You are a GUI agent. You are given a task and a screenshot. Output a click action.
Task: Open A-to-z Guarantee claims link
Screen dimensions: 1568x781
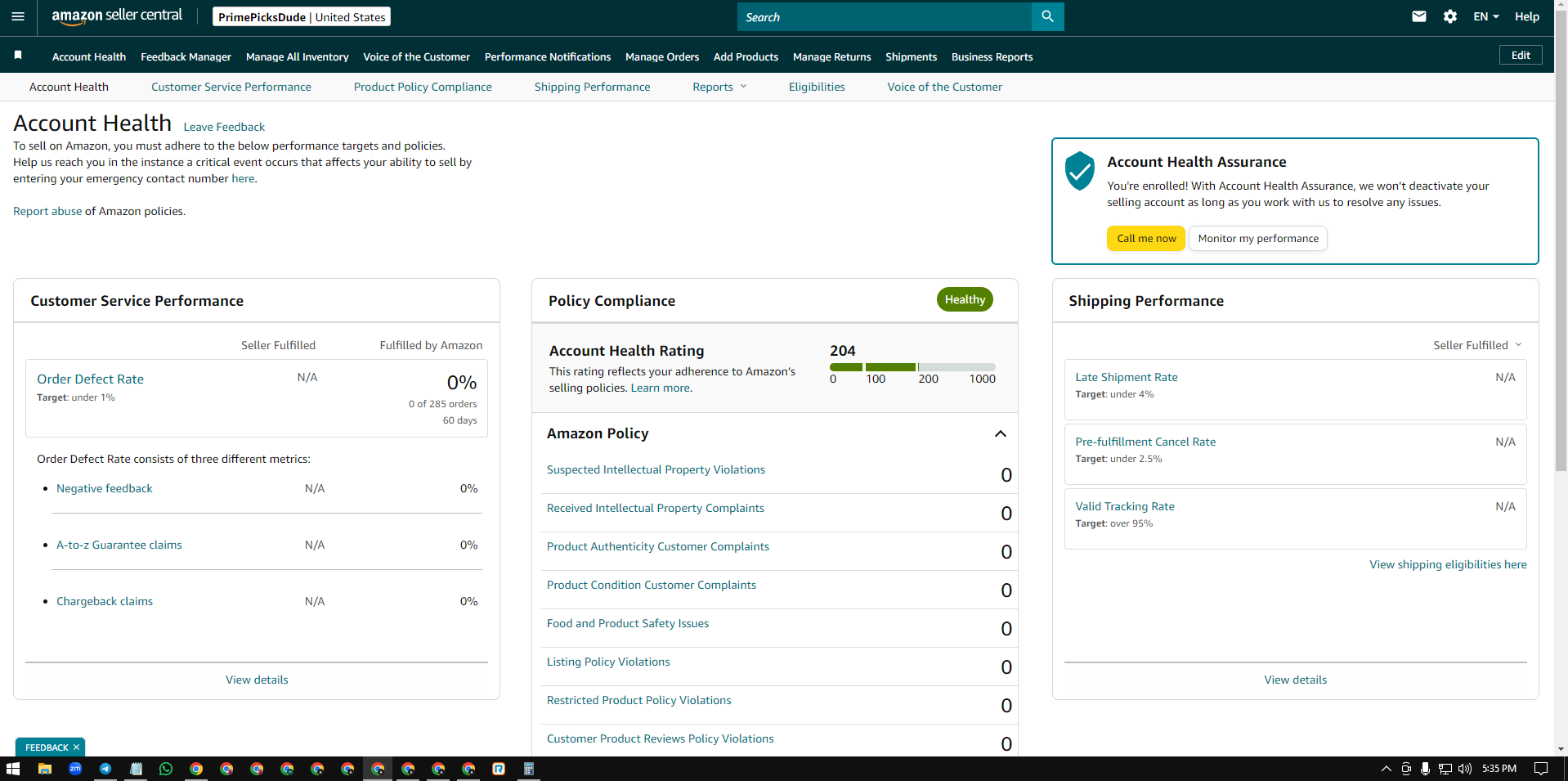tap(119, 545)
